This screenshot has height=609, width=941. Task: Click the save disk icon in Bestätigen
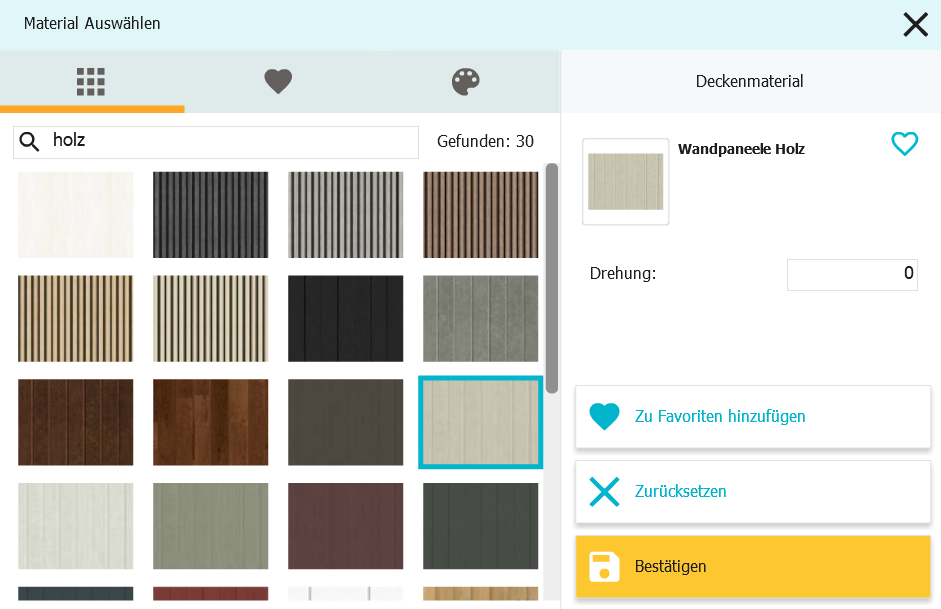[x=604, y=566]
